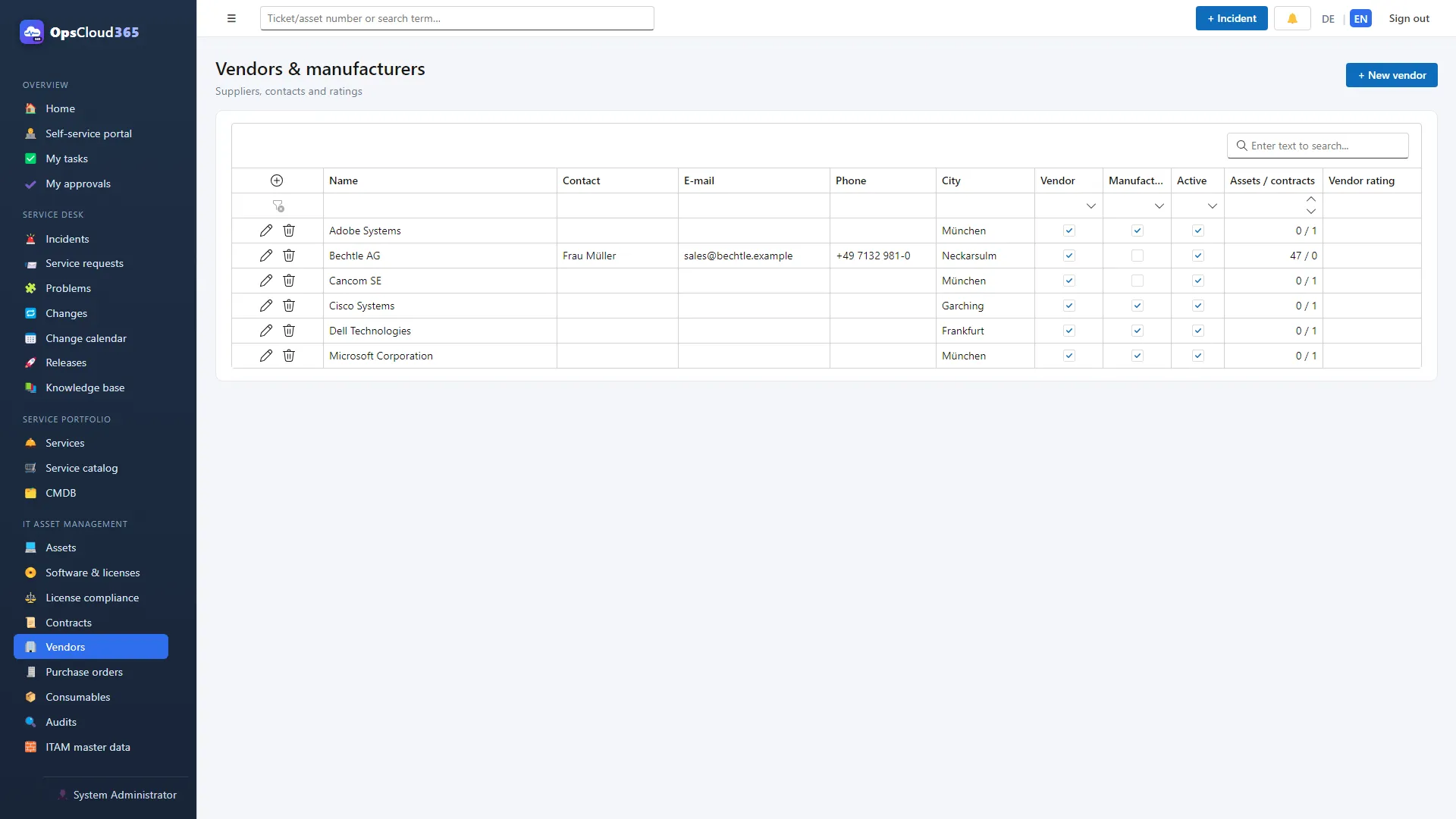Focus the ticket/asset number search field
Image resolution: width=1456 pixels, height=819 pixels.
pos(457,18)
